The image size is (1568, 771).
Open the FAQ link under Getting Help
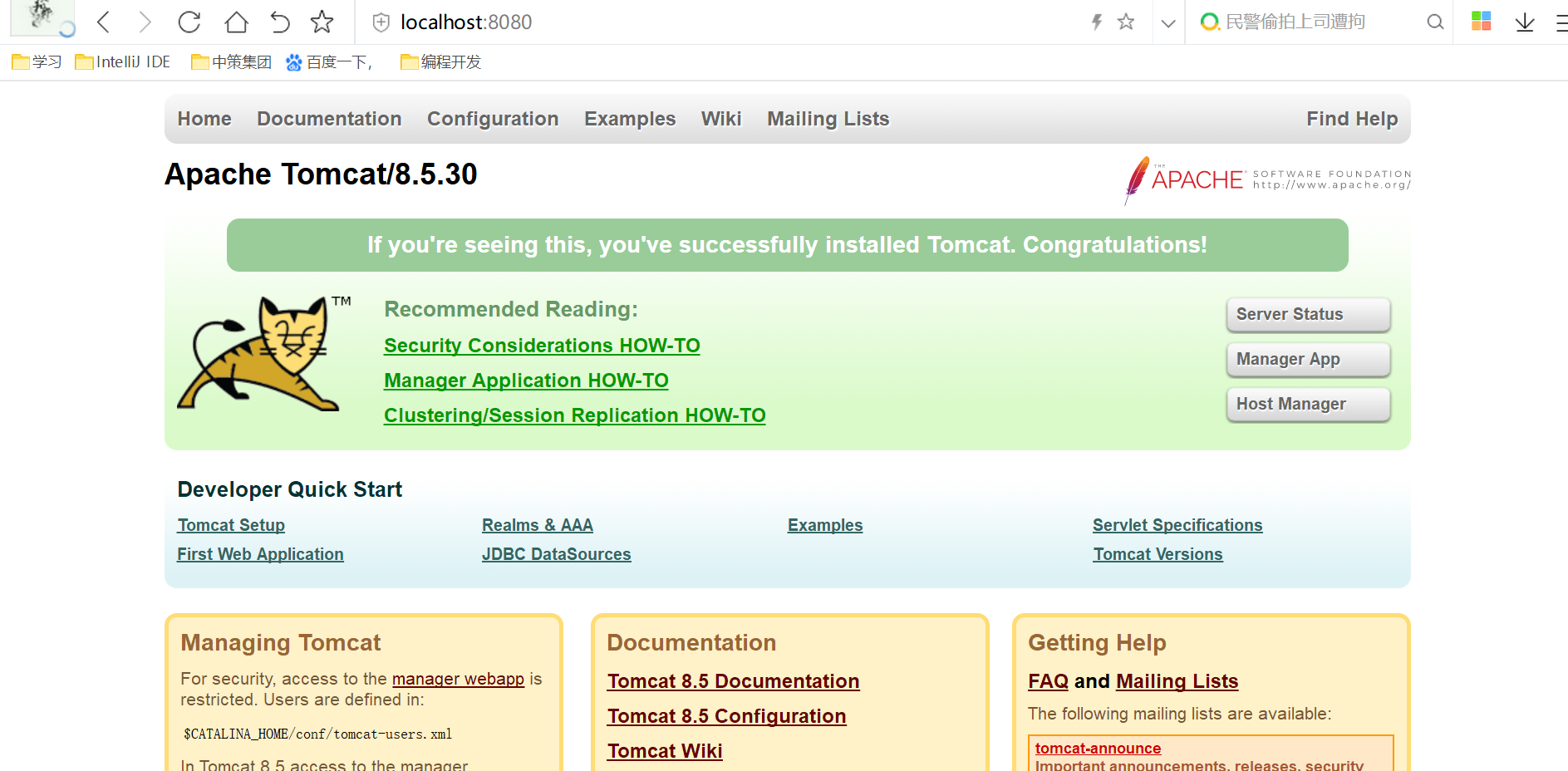click(x=1048, y=681)
